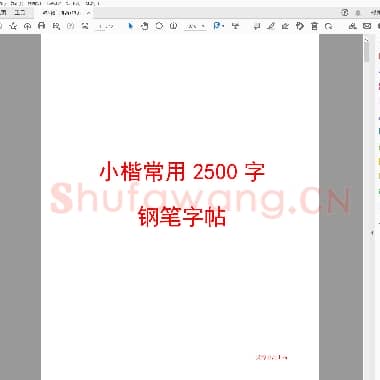Send file by the envelope email icon
380x380 pixels.
(367, 26)
